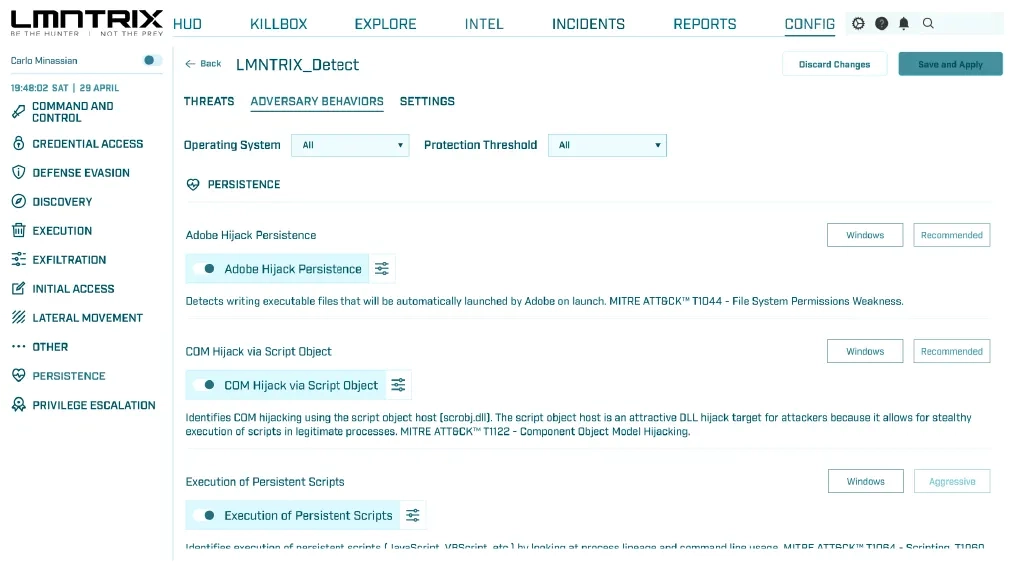
Task: Switch to the SETTINGS tab
Action: (427, 101)
